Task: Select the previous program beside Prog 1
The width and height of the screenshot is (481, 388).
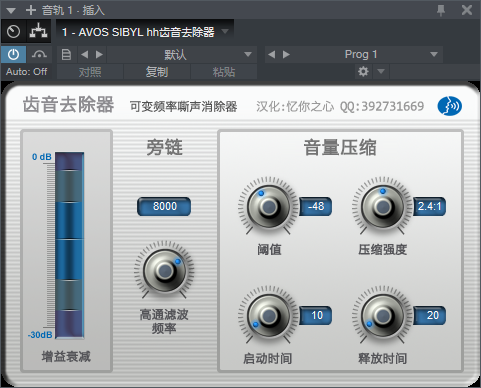Action: 272,54
